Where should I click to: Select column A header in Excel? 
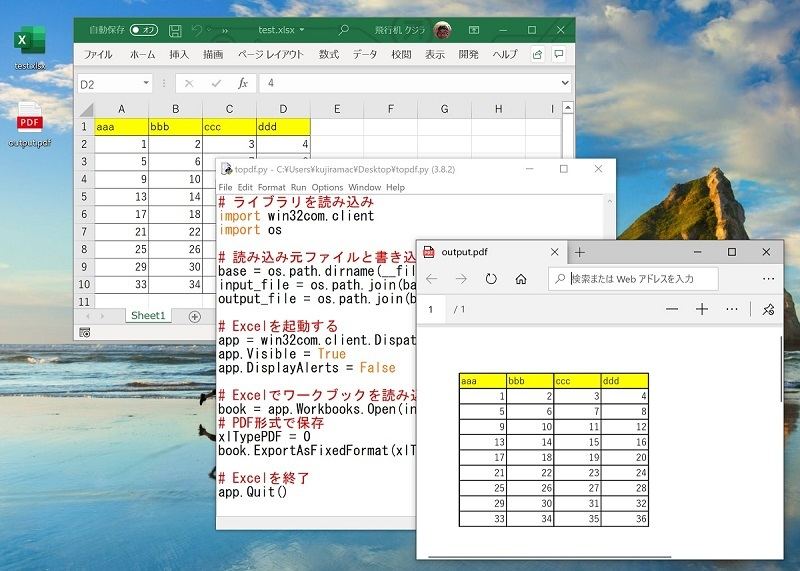121,109
